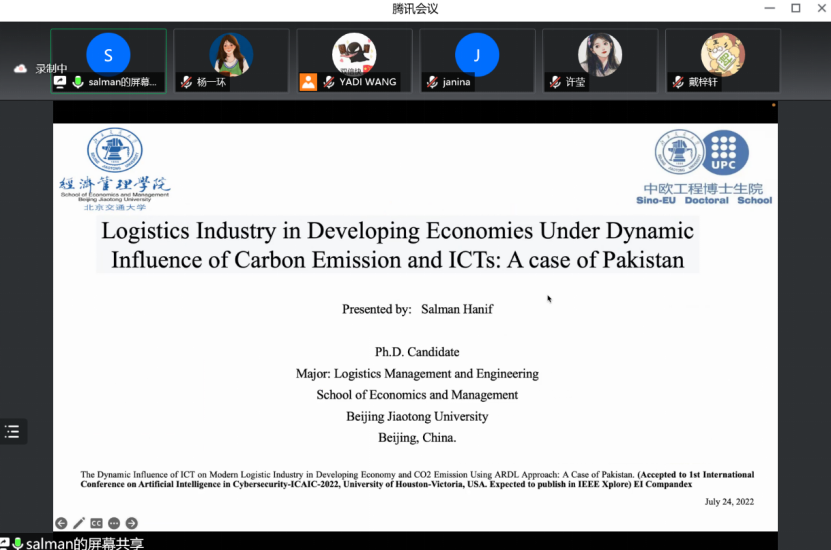Click the muted mic icon next to janina

tap(432, 82)
